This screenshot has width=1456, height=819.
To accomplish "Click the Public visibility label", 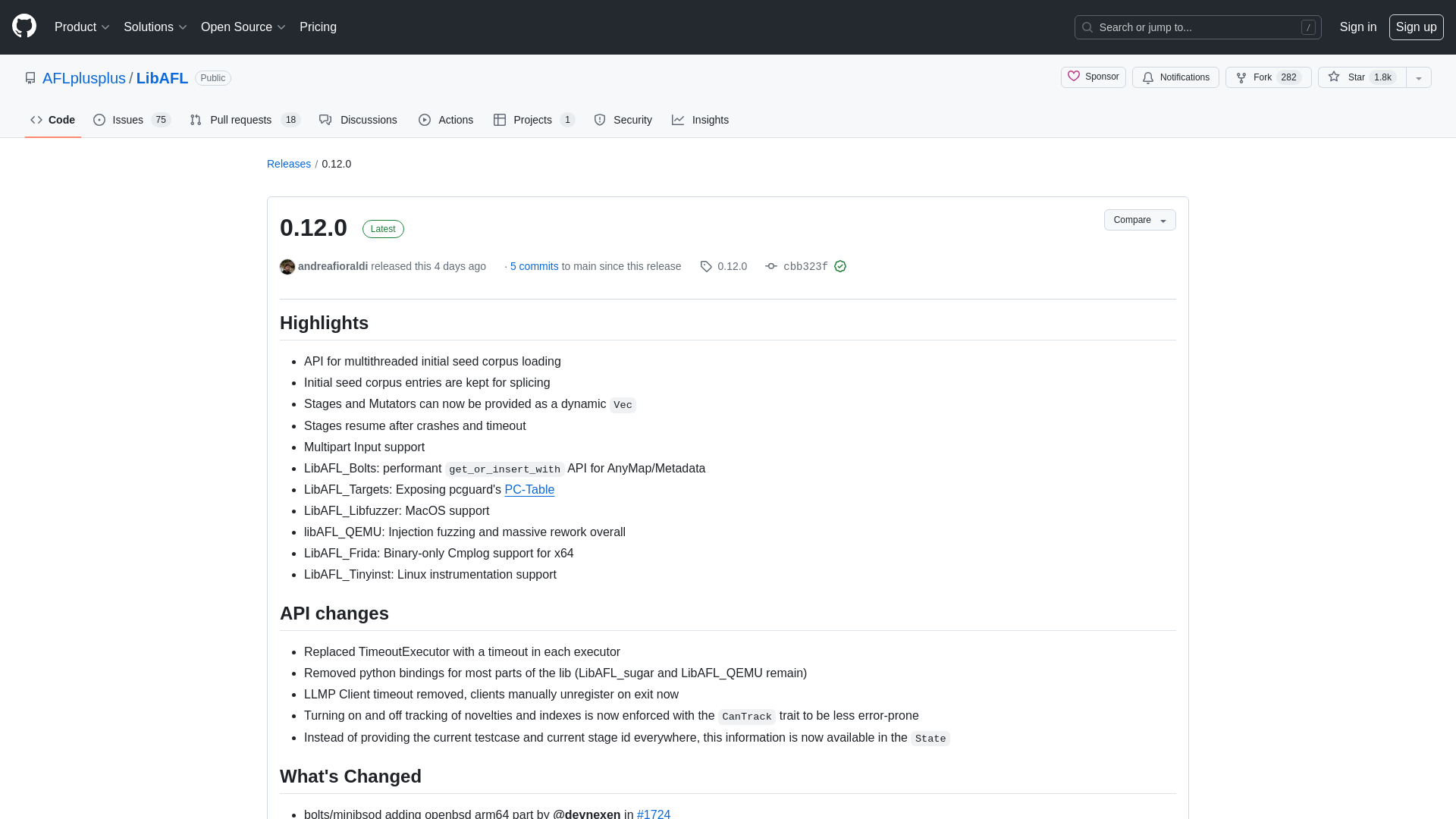I will [213, 78].
